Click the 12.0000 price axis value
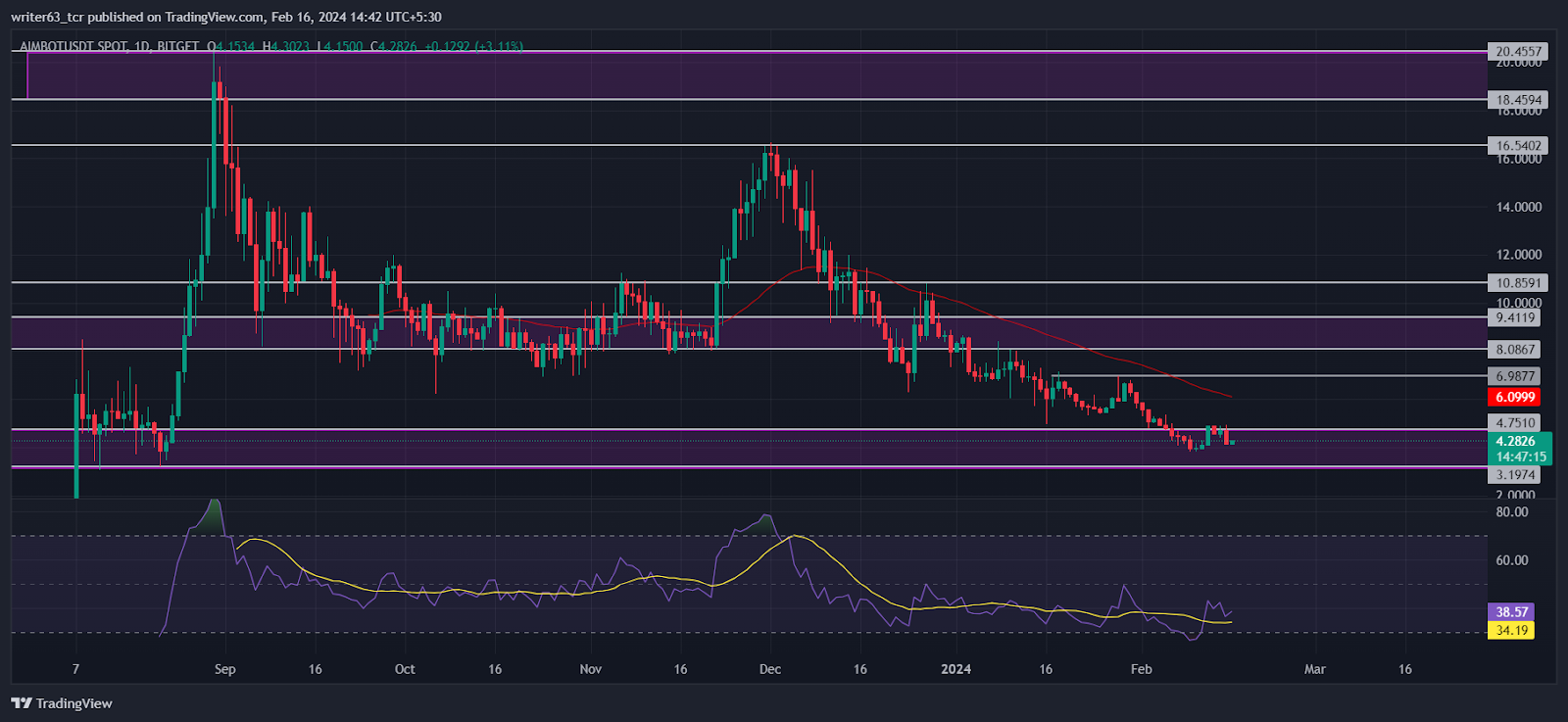The height and width of the screenshot is (722, 1568). [x=1519, y=254]
